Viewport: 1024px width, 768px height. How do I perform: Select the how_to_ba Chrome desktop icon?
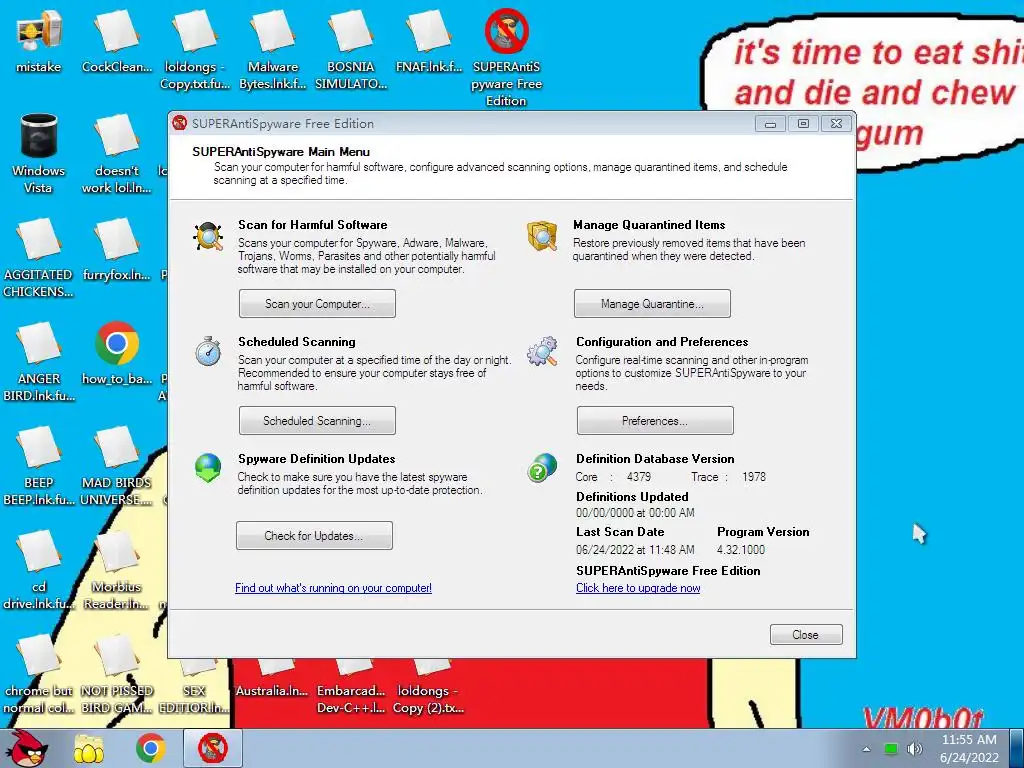(x=117, y=354)
